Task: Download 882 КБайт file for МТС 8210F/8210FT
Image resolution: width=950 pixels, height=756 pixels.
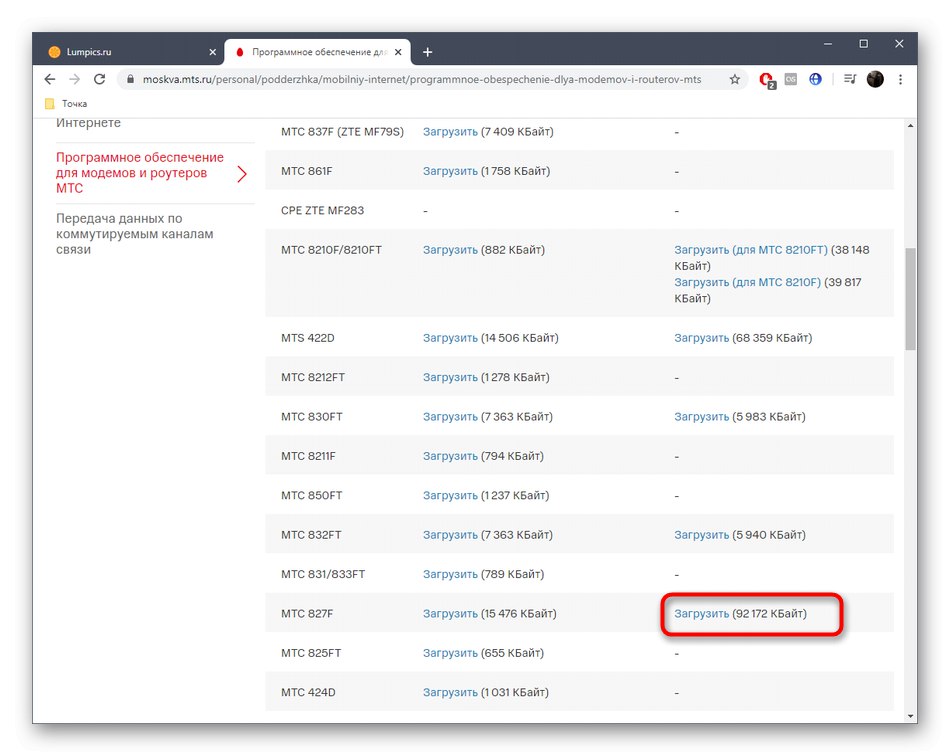Action: [x=450, y=250]
